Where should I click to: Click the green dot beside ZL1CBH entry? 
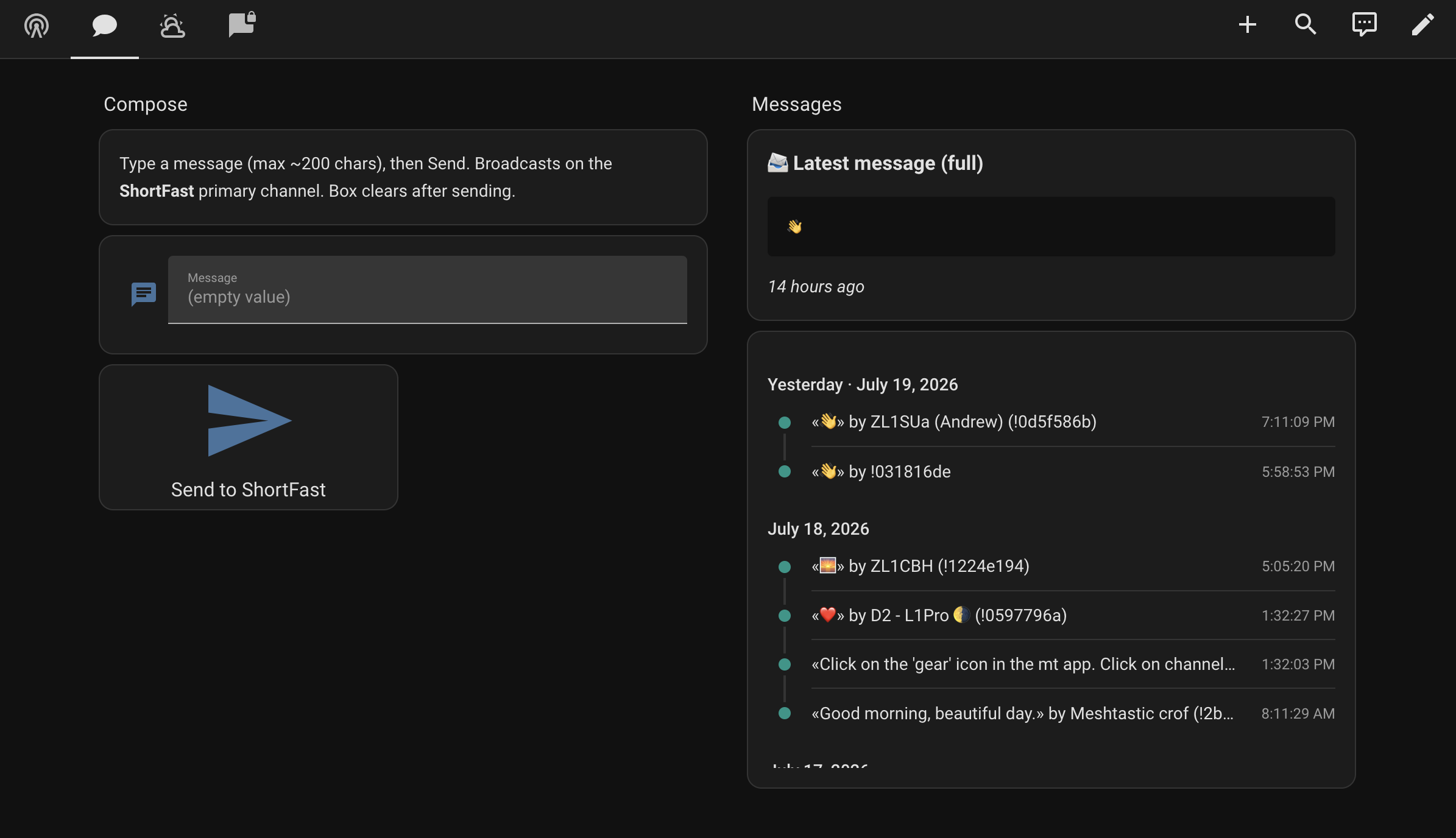tap(785, 566)
